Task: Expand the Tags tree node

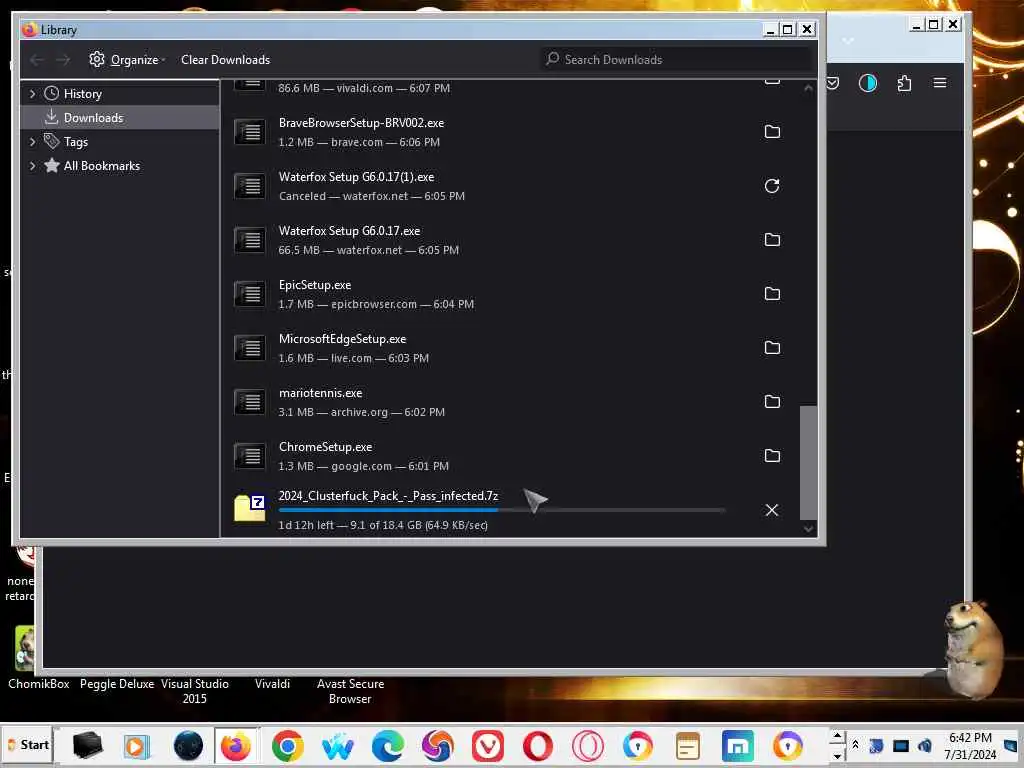Action: (x=32, y=142)
